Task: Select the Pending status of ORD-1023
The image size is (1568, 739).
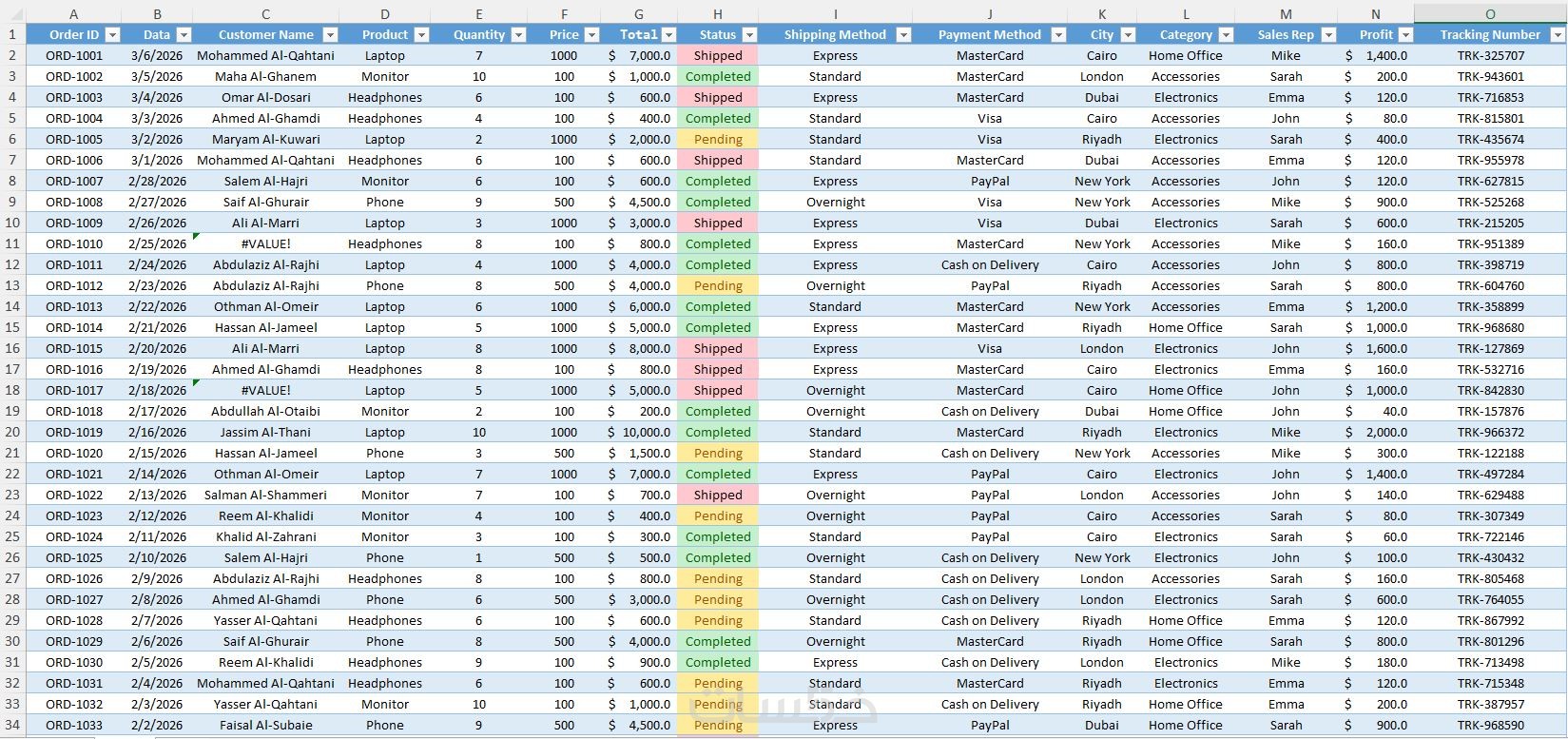Action: pyautogui.click(x=718, y=515)
